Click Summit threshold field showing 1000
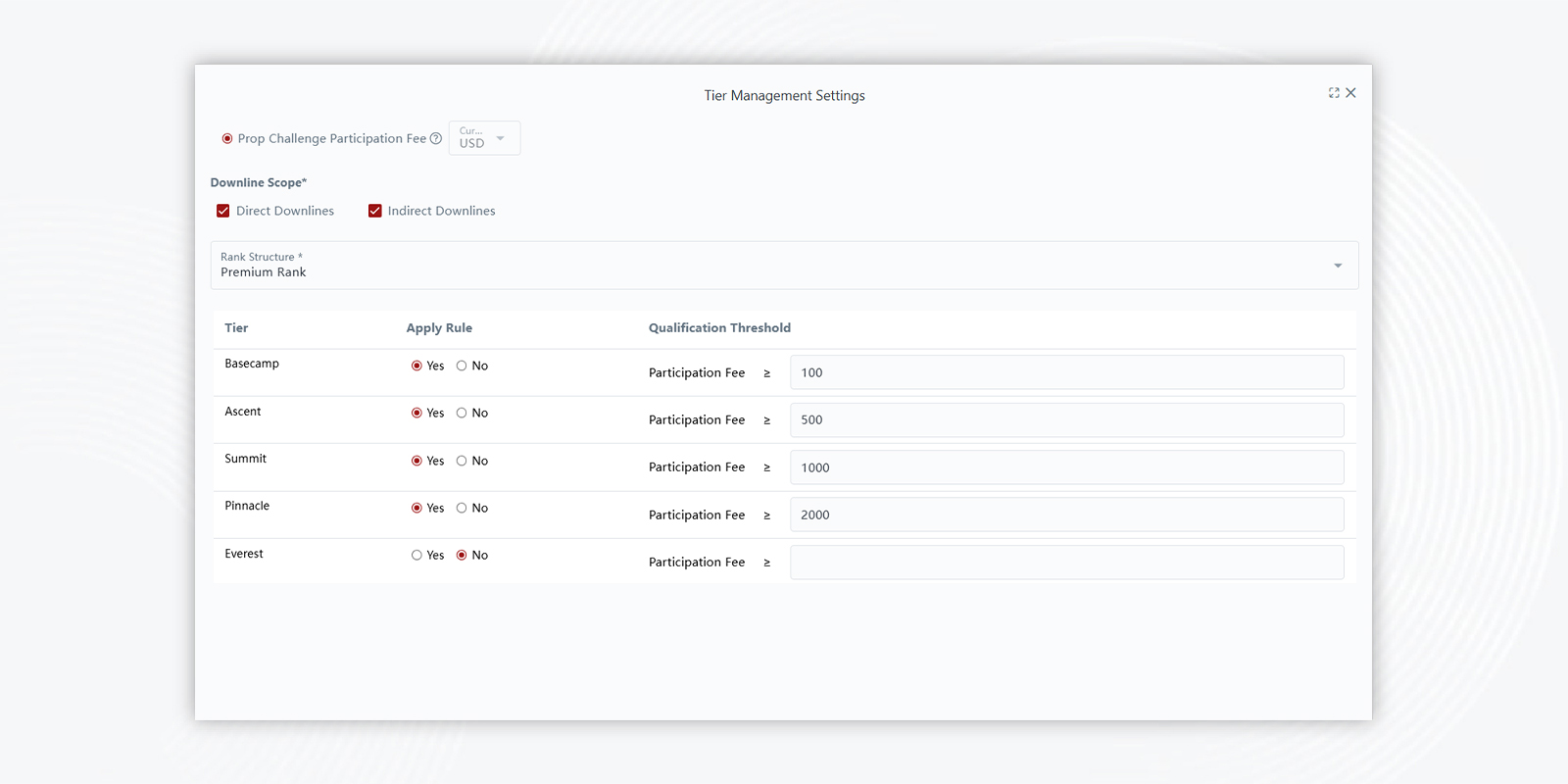The height and width of the screenshot is (784, 1568). coord(1067,467)
